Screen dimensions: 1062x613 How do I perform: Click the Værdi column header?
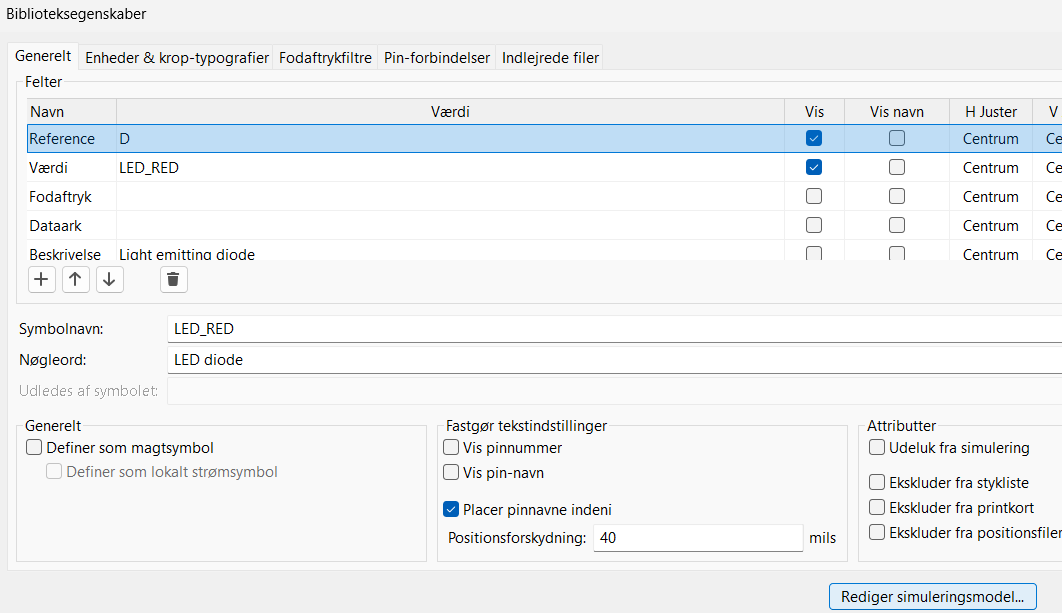450,112
